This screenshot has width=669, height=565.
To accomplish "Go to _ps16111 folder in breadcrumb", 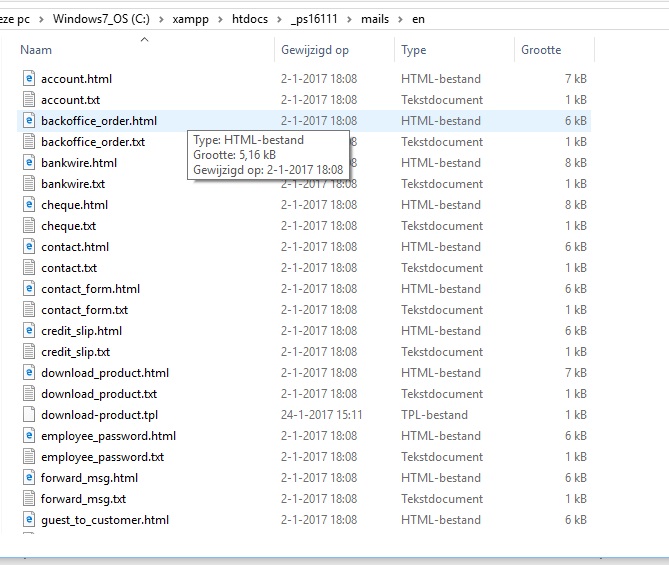I will click(314, 19).
